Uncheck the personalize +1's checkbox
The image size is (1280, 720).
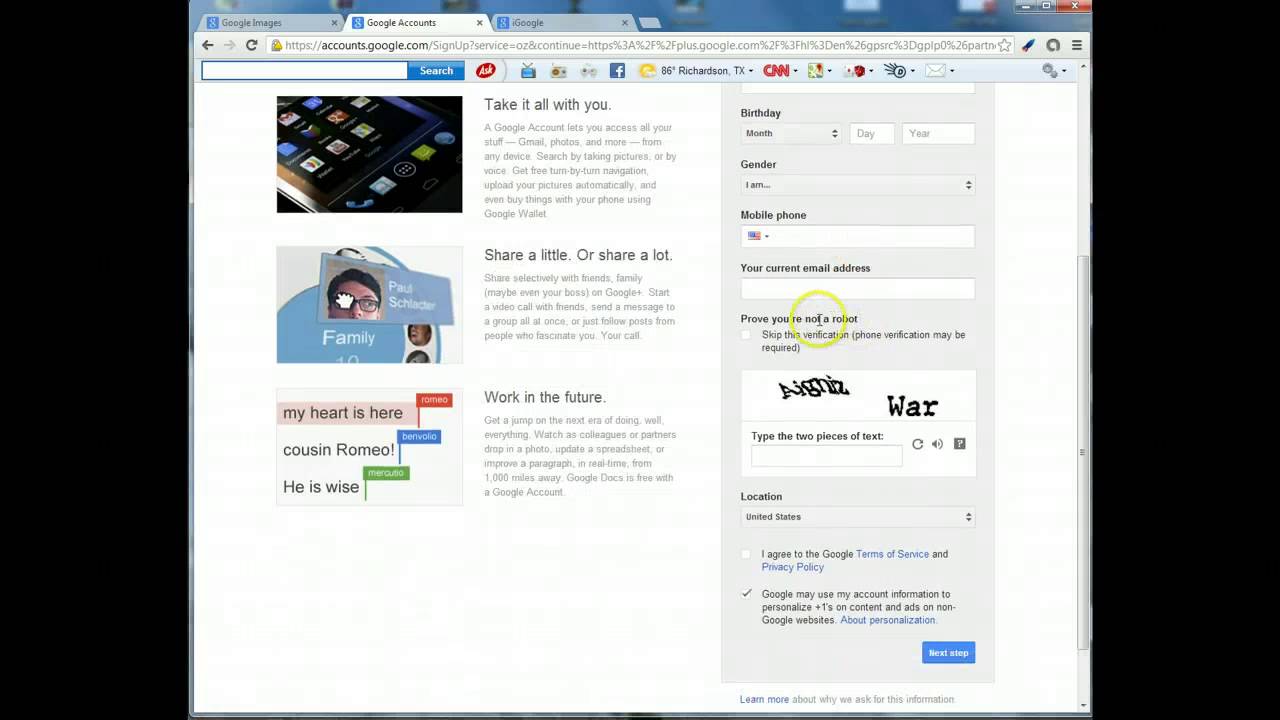click(746, 594)
